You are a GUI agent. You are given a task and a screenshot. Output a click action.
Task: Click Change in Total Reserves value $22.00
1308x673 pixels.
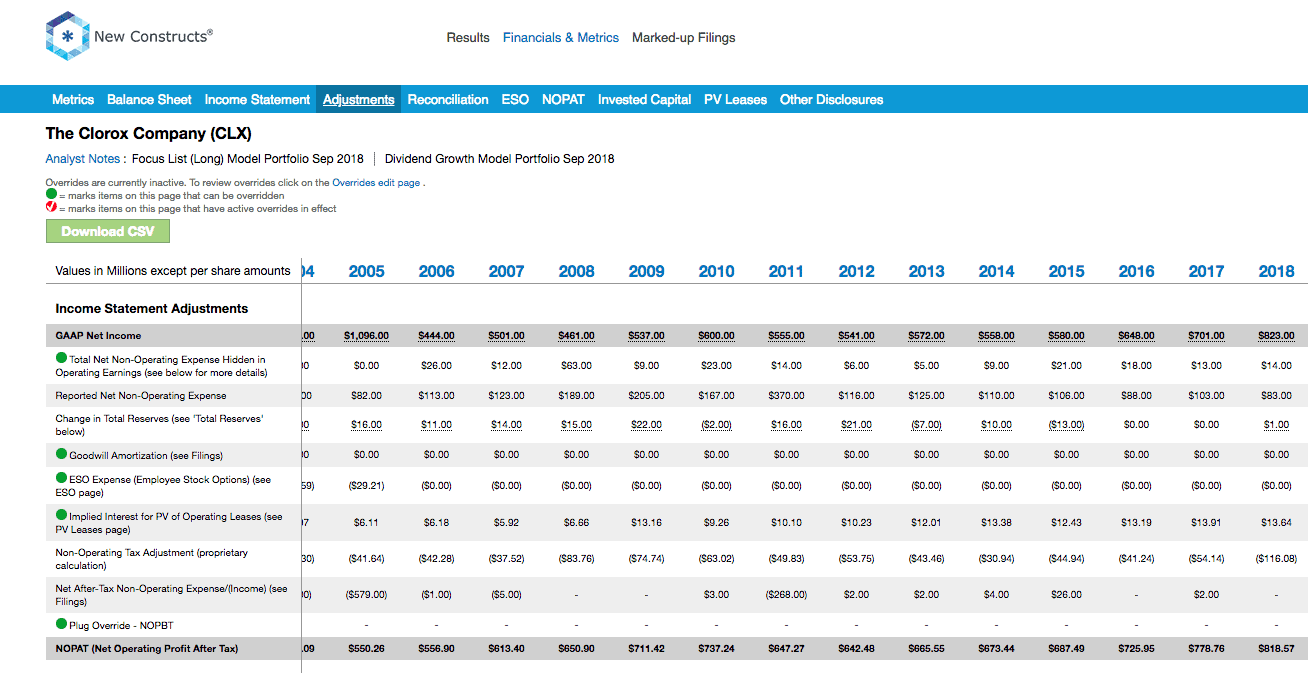click(x=646, y=425)
